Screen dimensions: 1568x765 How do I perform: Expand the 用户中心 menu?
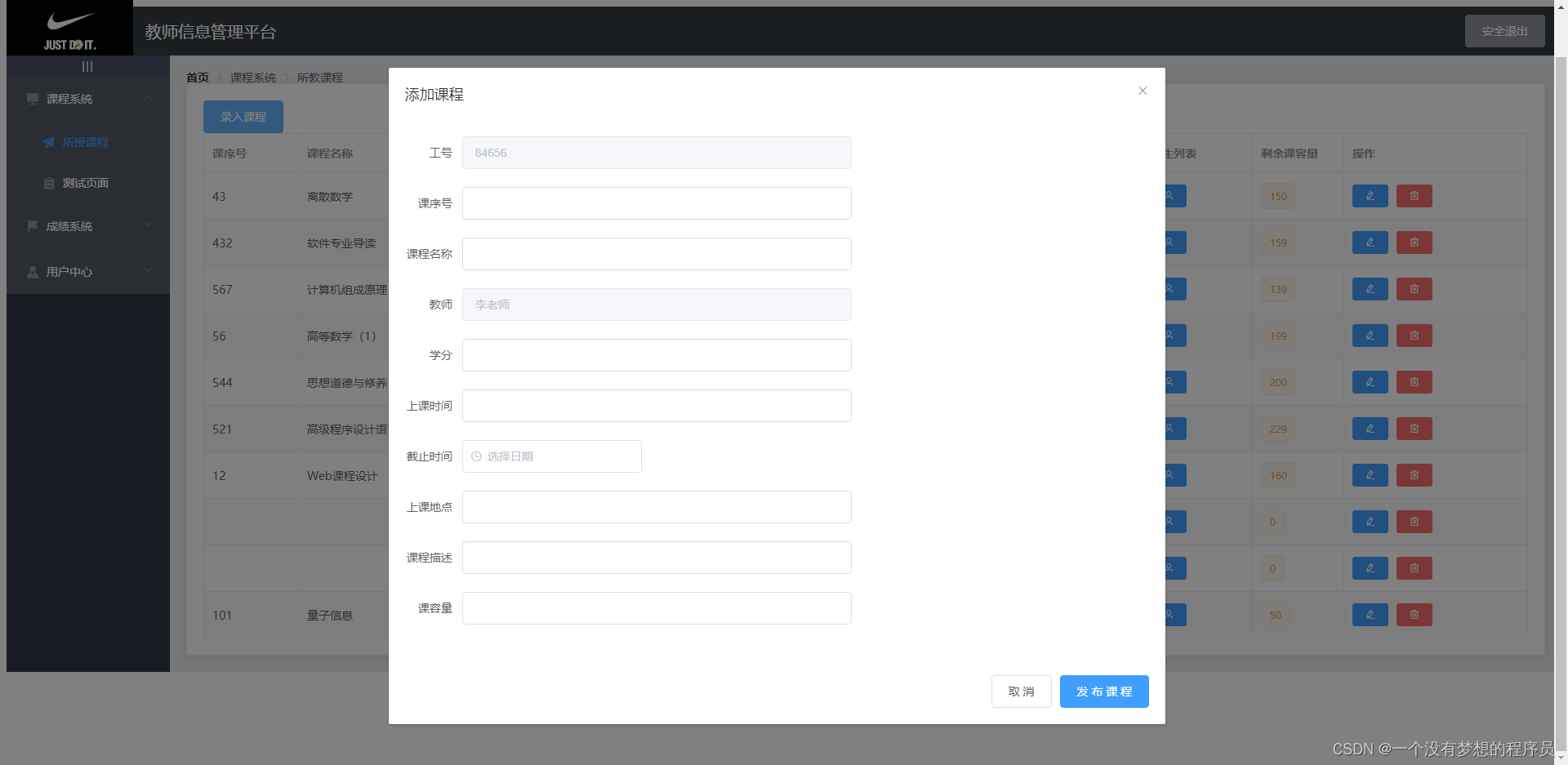click(88, 272)
